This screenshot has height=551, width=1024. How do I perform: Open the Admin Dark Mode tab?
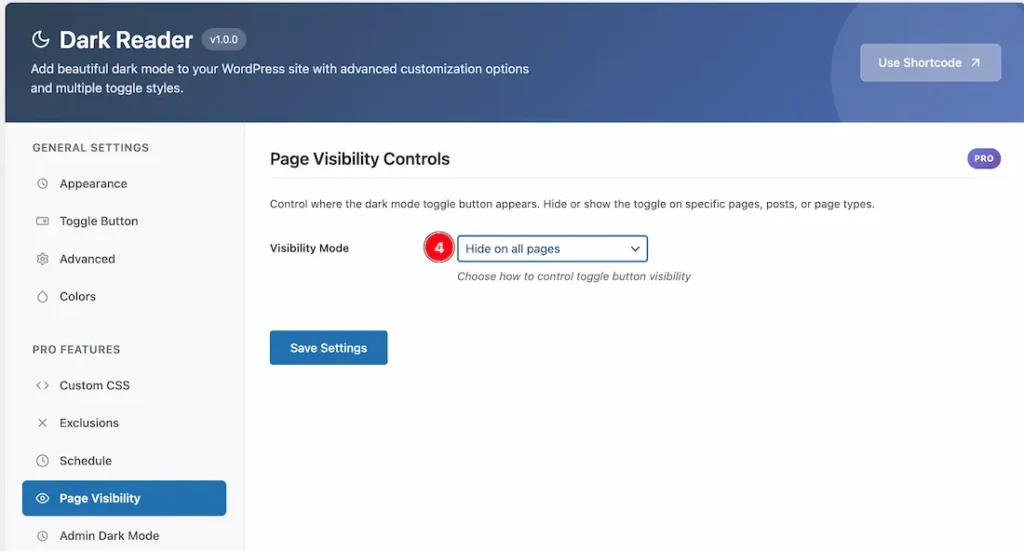click(124, 536)
